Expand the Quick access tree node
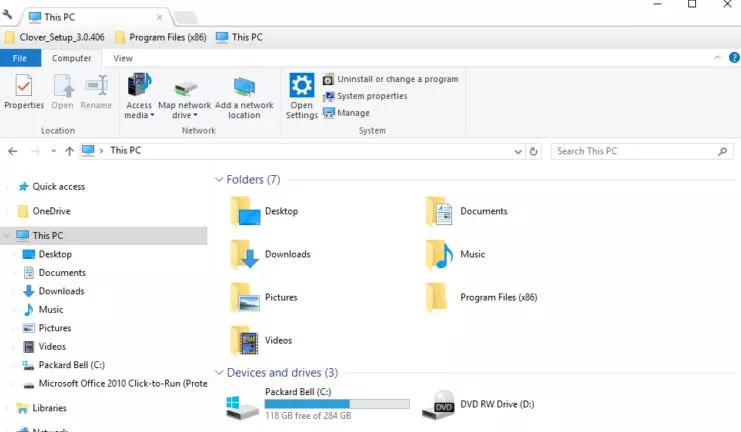 click(x=7, y=187)
